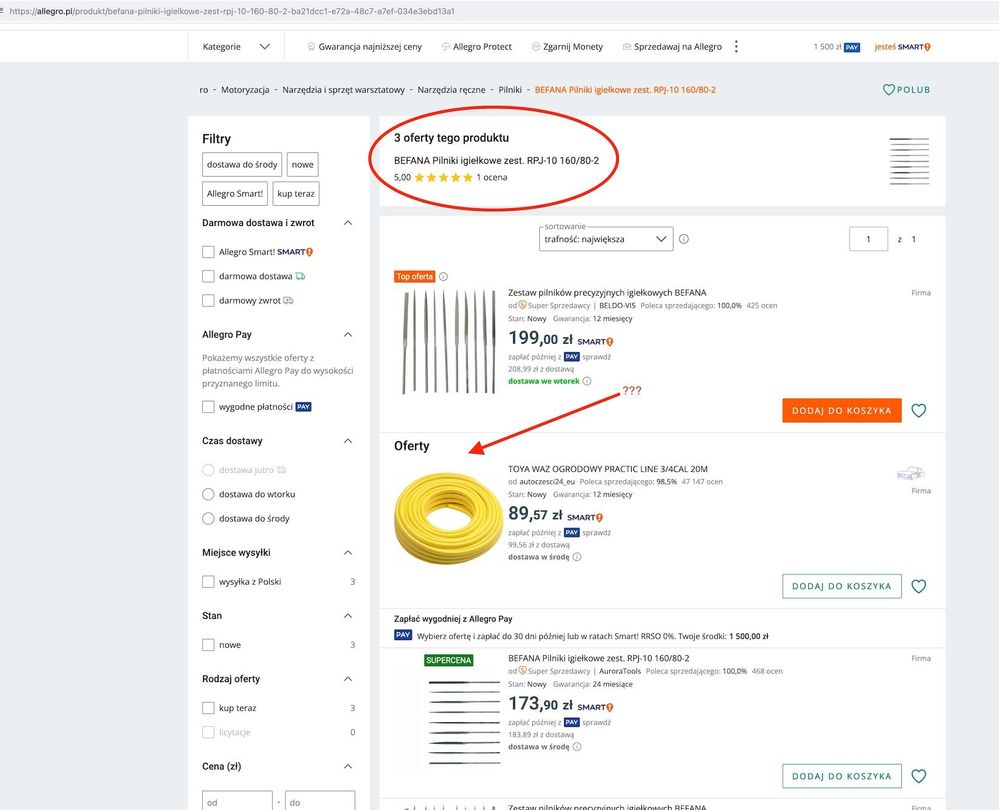
Task: Tick the 'wygodne płatności' PAY checkbox
Action: [x=208, y=407]
